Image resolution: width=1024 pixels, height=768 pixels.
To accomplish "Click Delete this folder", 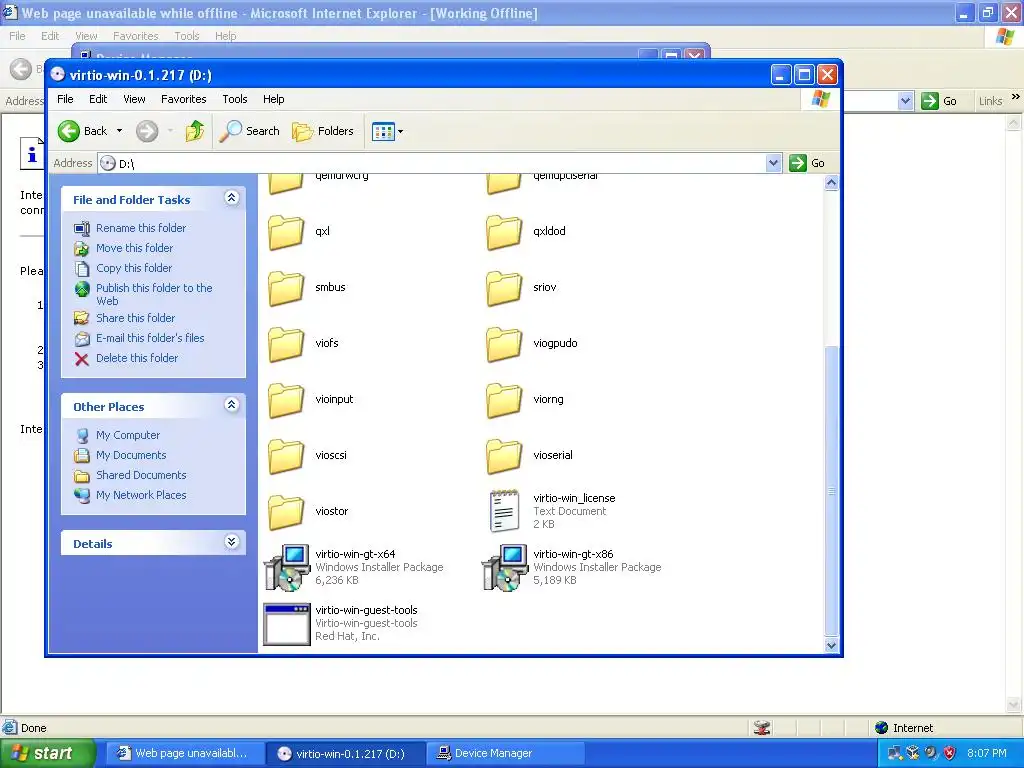I will (136, 359).
